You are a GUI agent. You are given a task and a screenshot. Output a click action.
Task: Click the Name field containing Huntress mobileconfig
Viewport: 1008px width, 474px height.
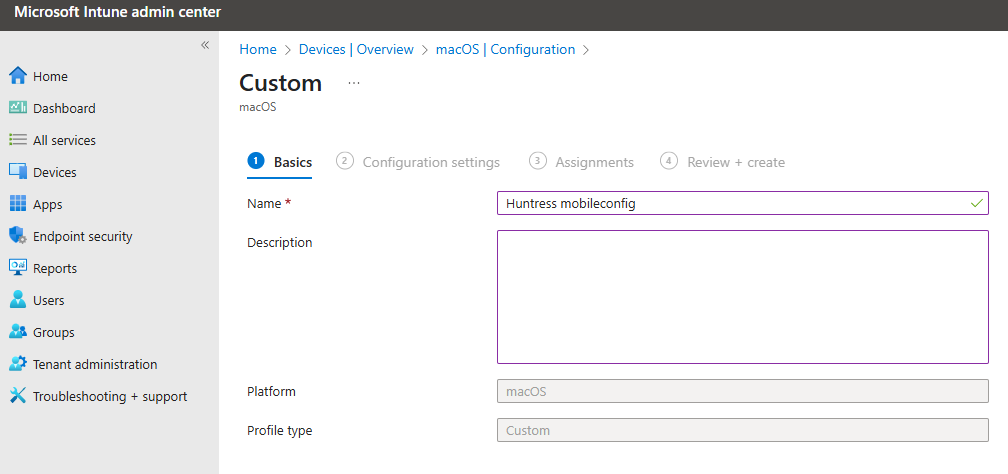click(742, 203)
